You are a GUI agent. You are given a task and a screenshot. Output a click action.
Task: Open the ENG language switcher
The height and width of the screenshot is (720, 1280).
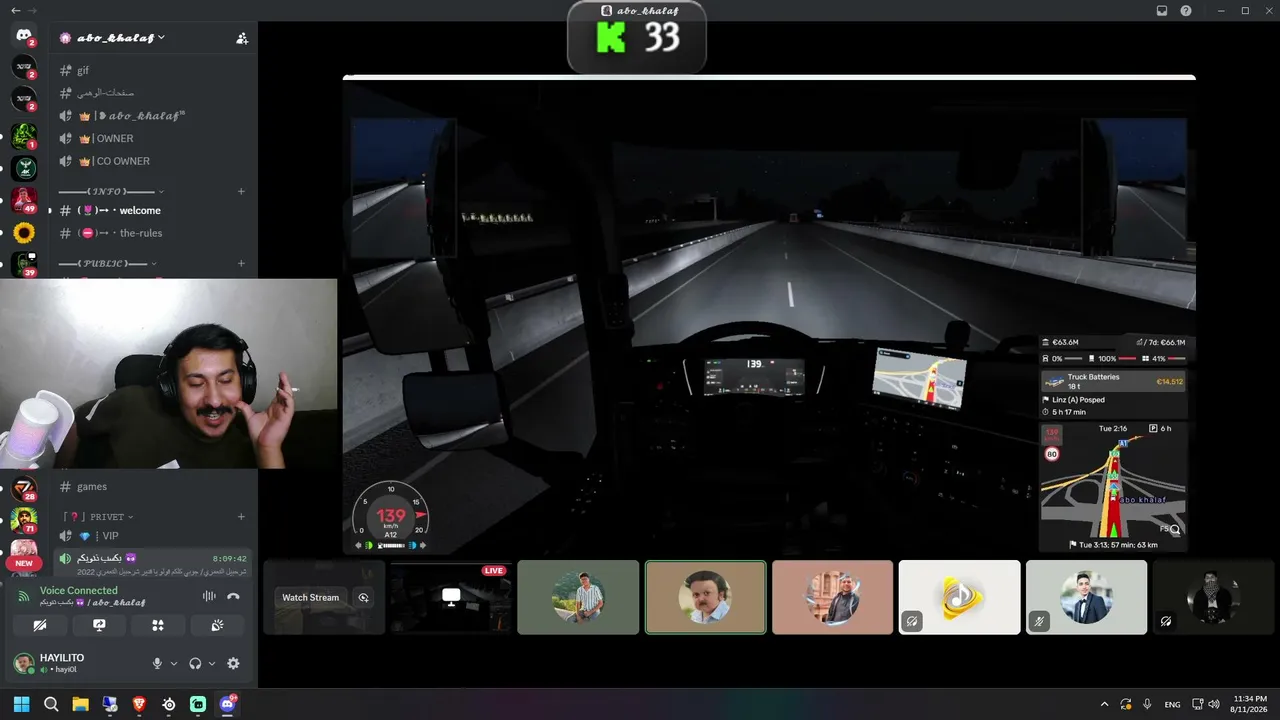pos(1172,704)
